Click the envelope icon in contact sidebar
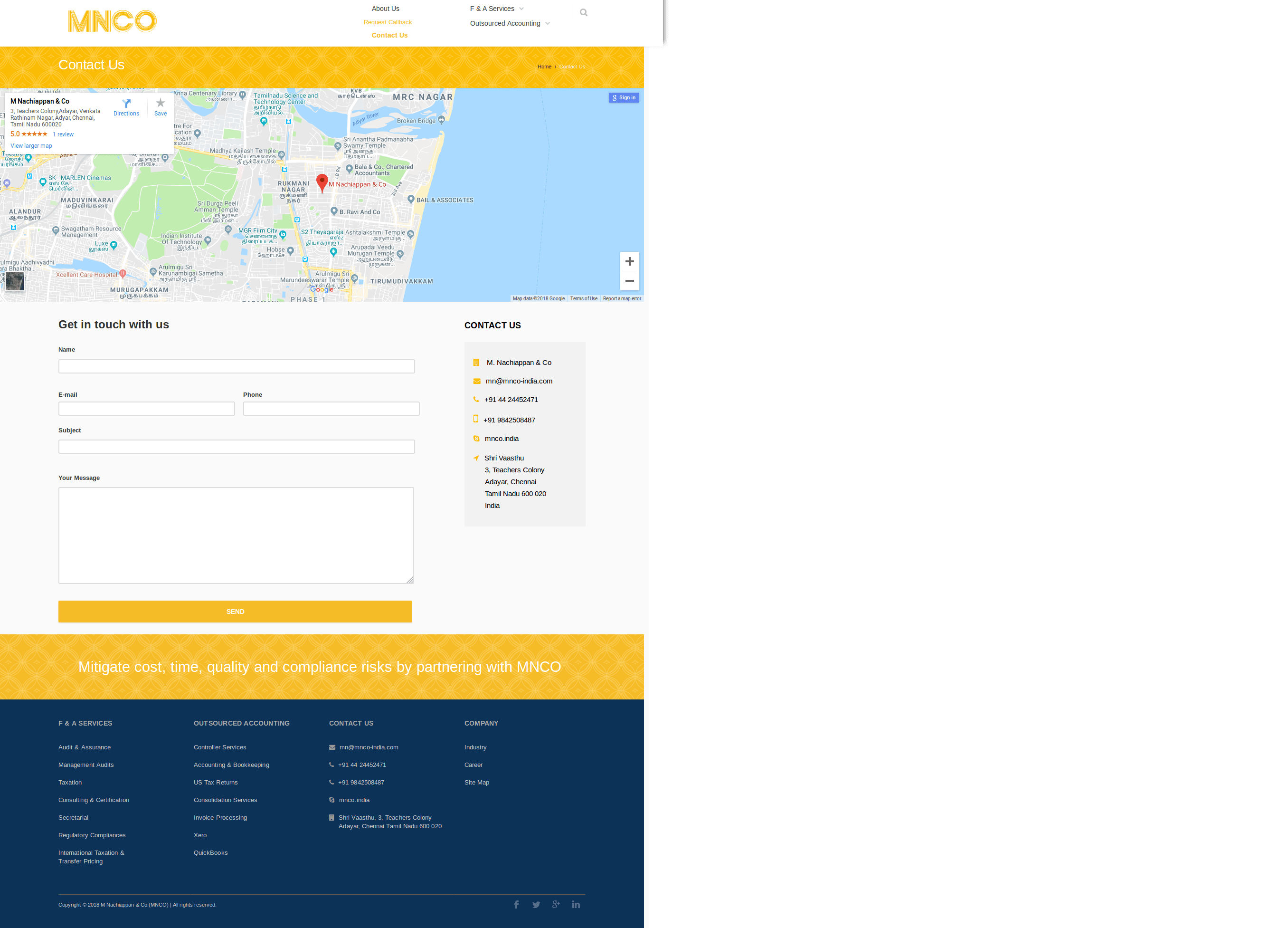Viewport: 1288px width, 928px height. click(x=476, y=381)
